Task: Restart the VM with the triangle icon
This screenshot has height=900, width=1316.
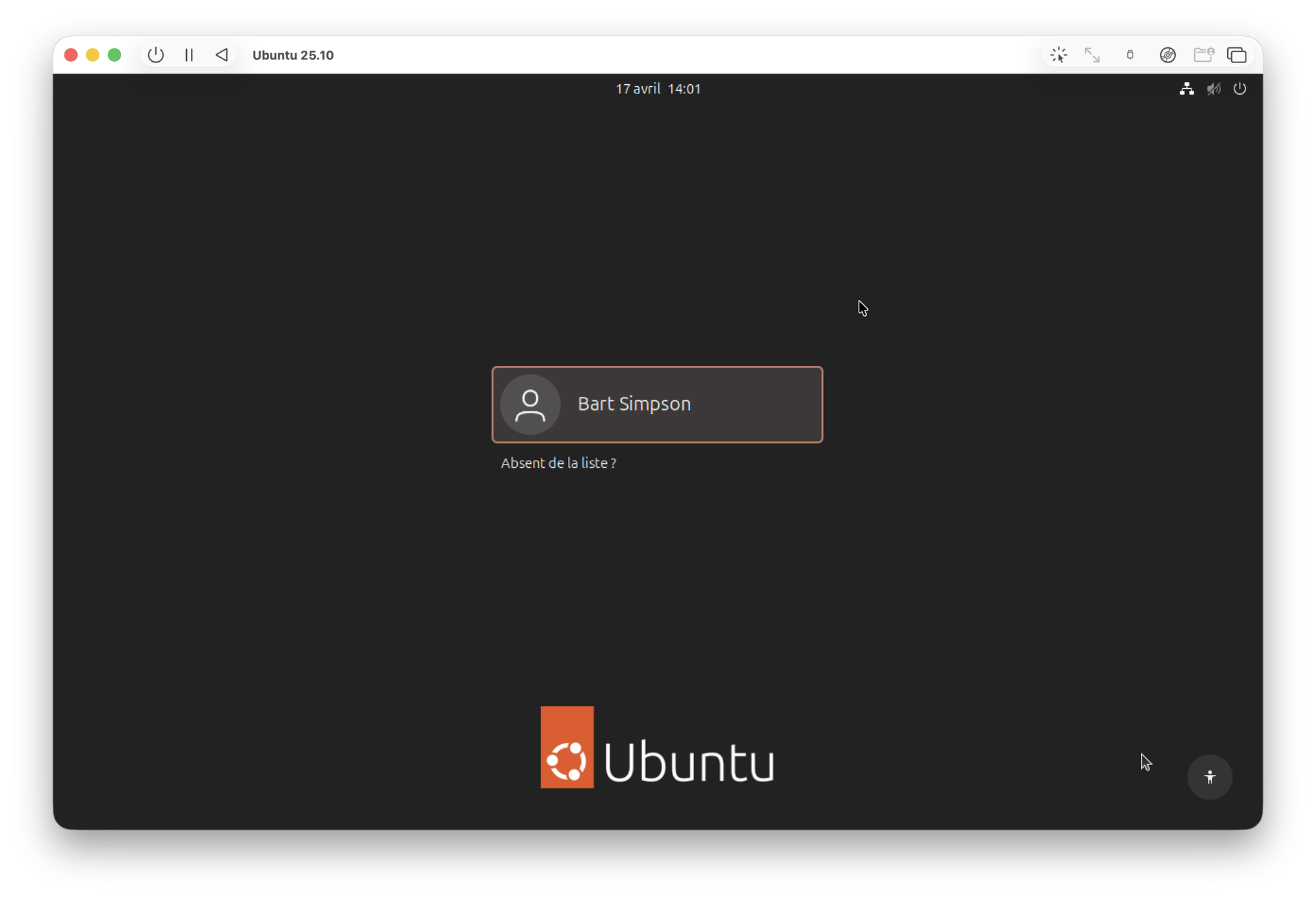Action: point(222,55)
